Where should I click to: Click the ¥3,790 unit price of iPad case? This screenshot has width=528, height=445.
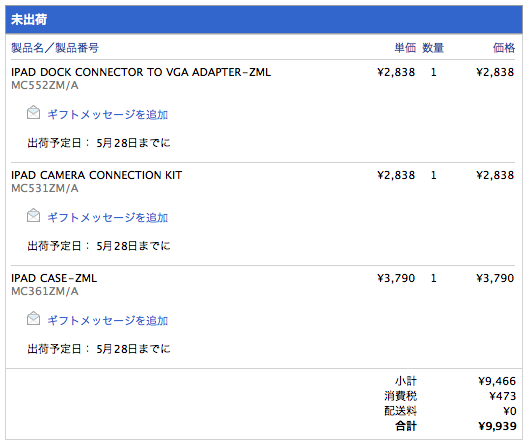396,278
